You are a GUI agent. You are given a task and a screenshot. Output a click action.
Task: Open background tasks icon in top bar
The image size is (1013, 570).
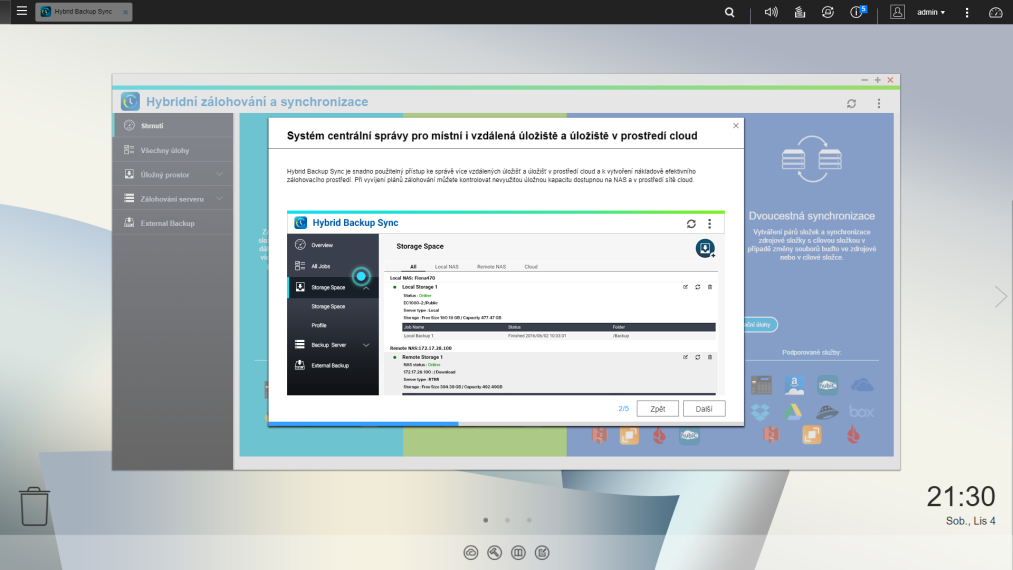click(799, 12)
